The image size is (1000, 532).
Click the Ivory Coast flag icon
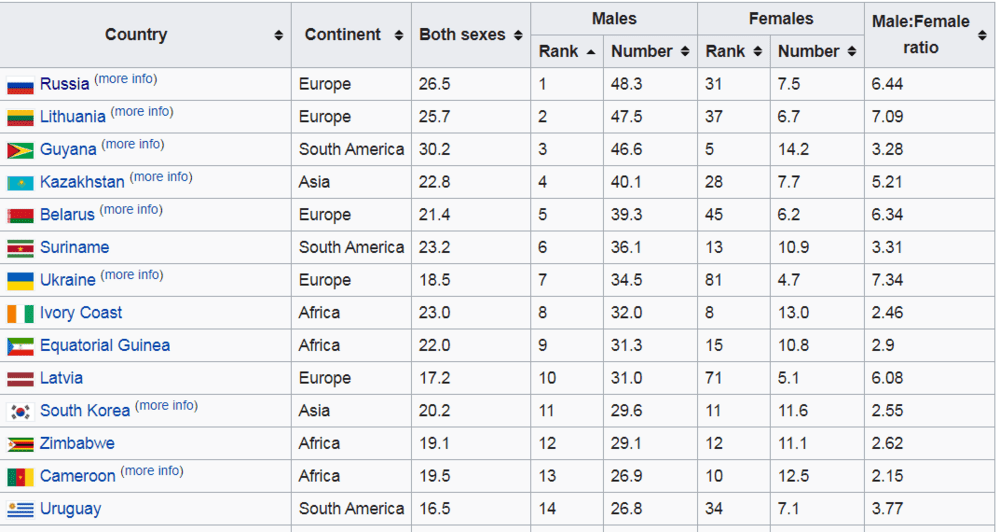pos(20,314)
